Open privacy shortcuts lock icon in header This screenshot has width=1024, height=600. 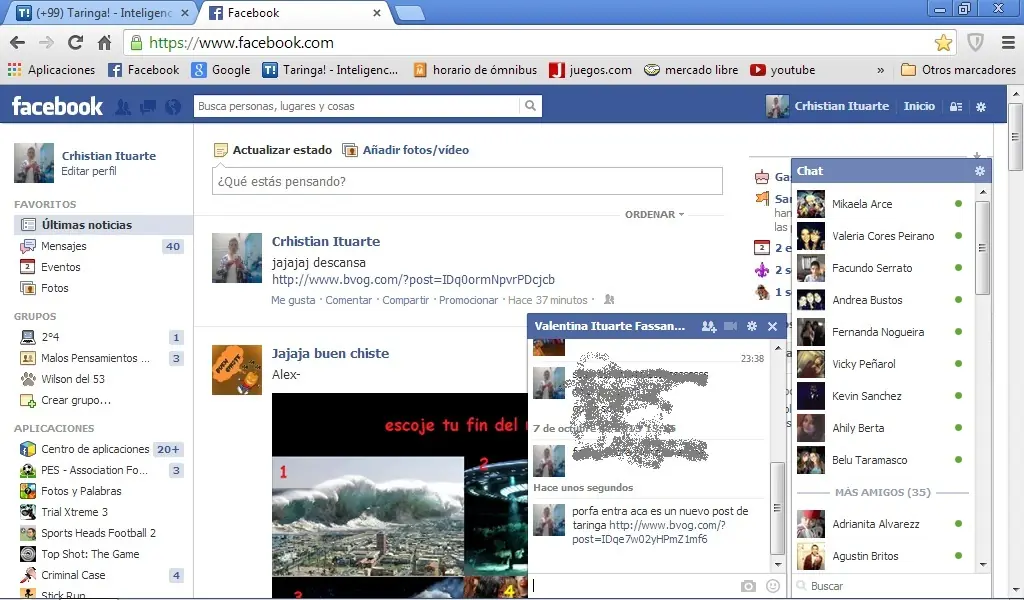point(956,106)
